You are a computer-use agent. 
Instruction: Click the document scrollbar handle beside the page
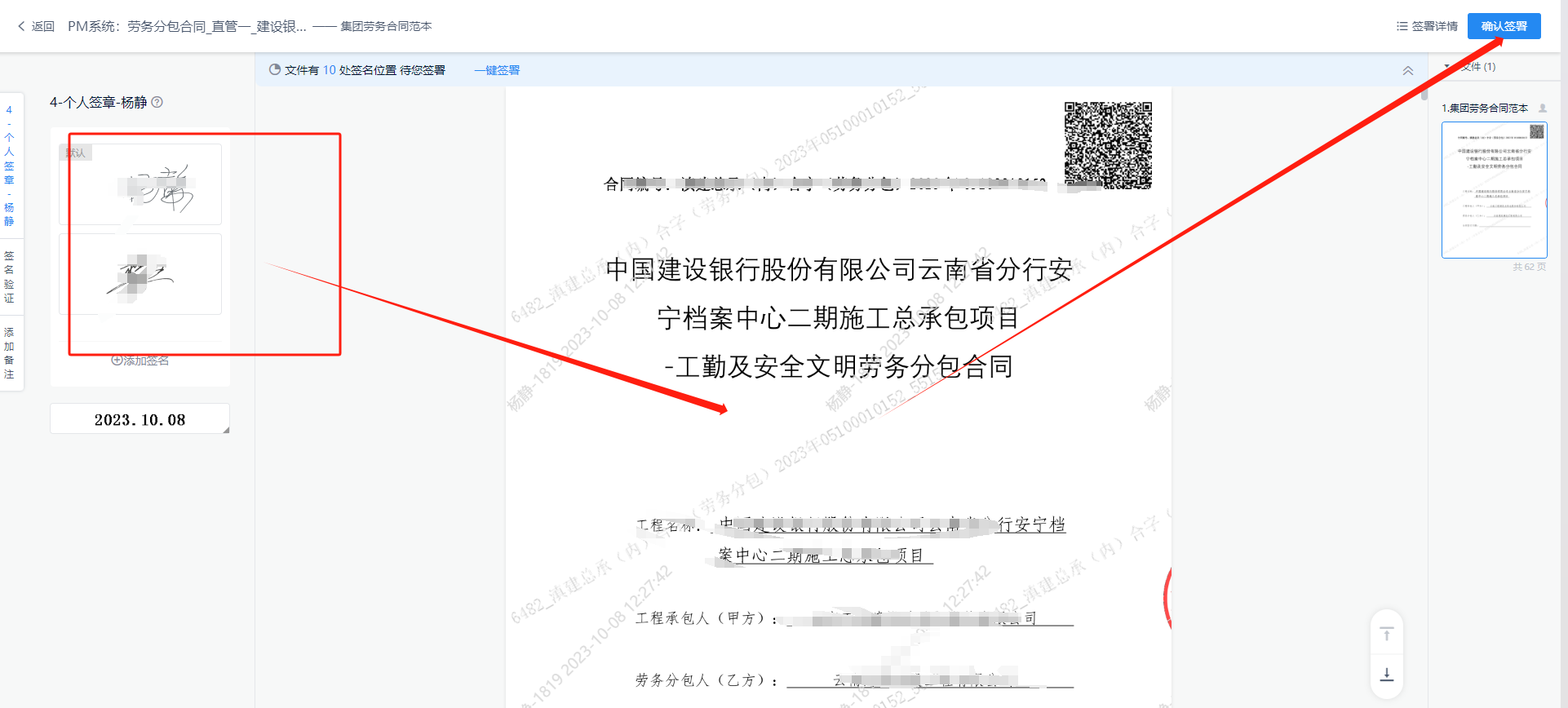[x=1424, y=94]
